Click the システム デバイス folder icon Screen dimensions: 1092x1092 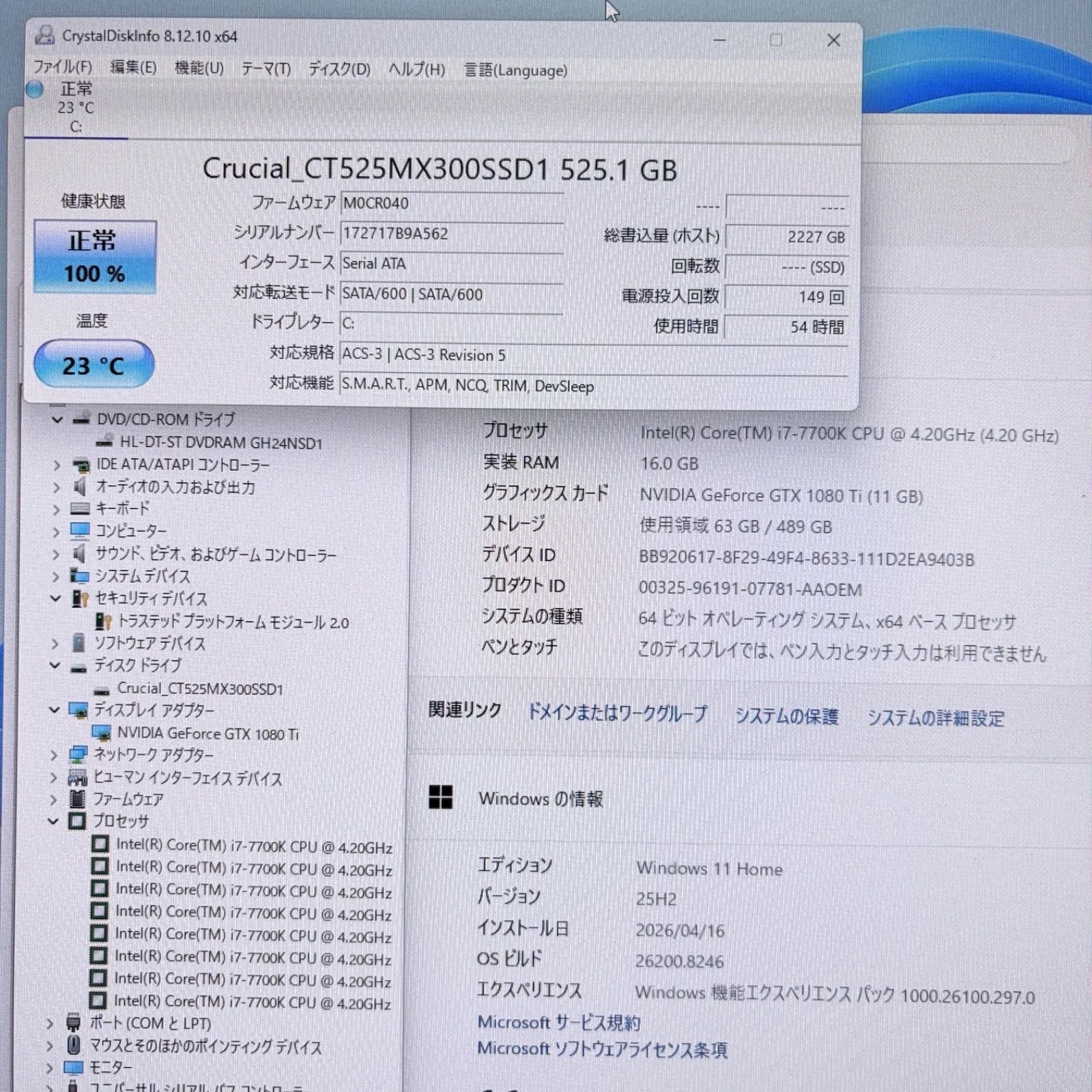79,576
